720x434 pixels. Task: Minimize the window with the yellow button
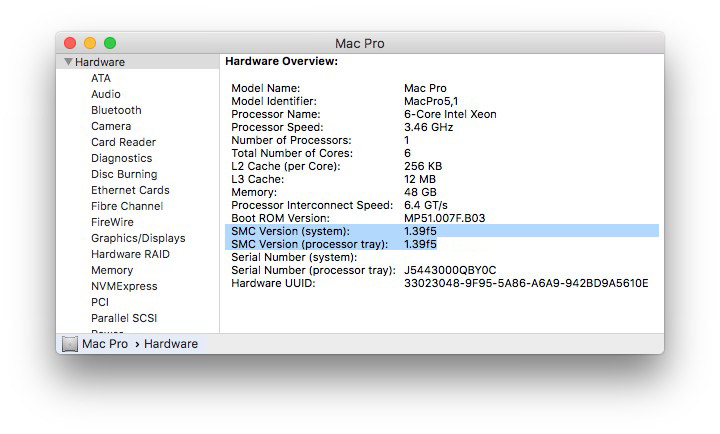pyautogui.click(x=90, y=43)
